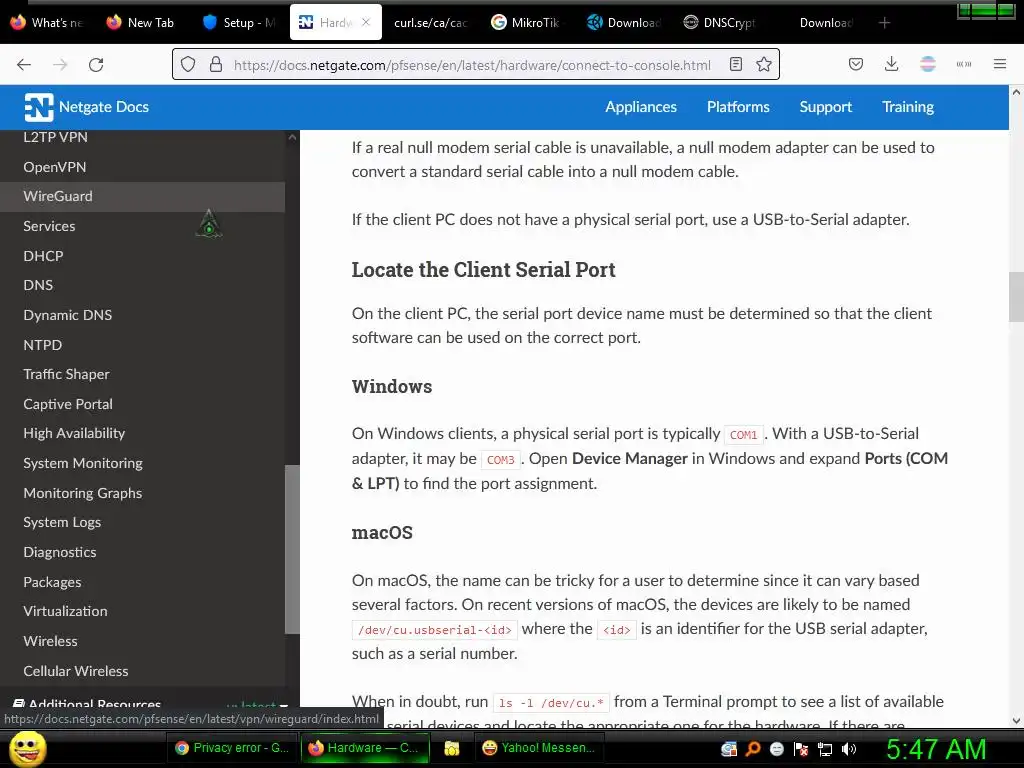The image size is (1024, 768).
Task: Click the Hardware Firefox taskbar button
Action: click(364, 748)
